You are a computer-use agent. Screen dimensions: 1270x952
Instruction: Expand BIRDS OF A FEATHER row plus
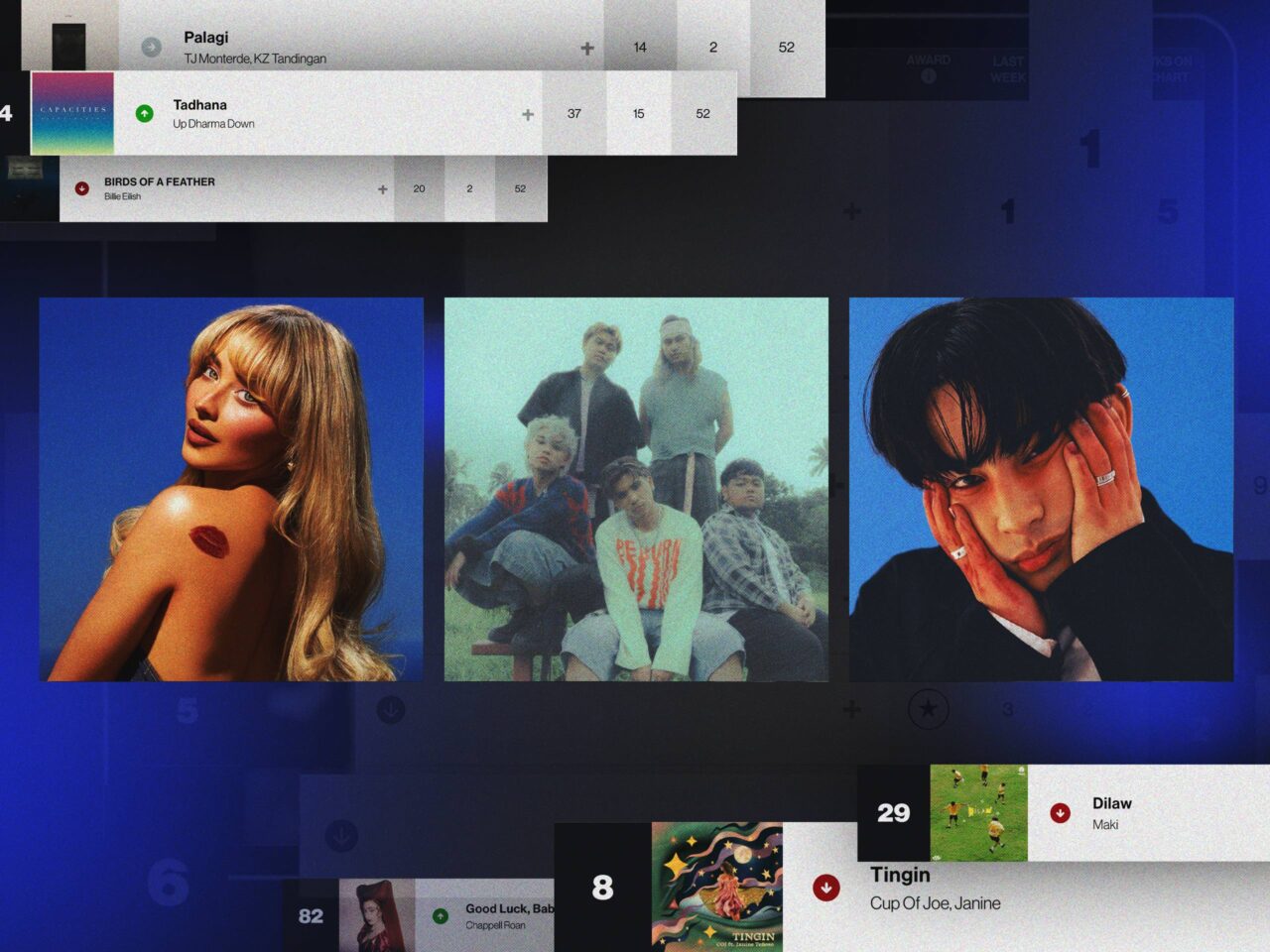[x=382, y=189]
